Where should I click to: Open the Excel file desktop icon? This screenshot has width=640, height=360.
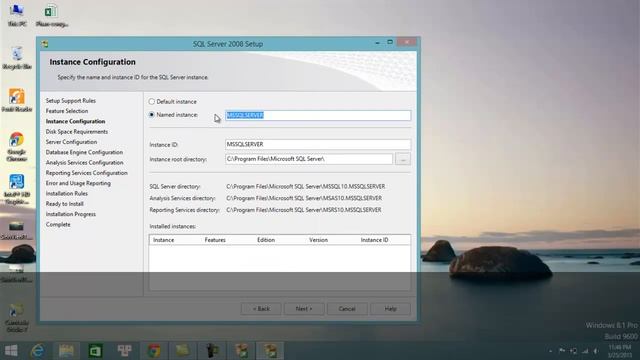(x=51, y=16)
